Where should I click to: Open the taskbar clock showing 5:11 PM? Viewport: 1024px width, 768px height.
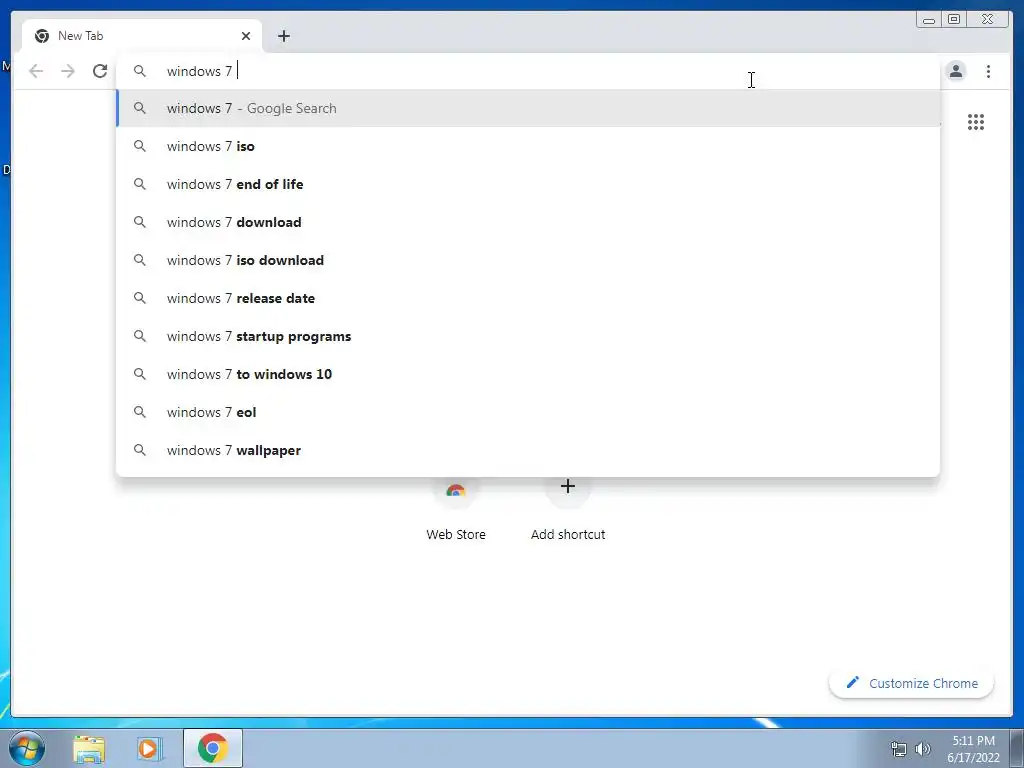click(973, 749)
